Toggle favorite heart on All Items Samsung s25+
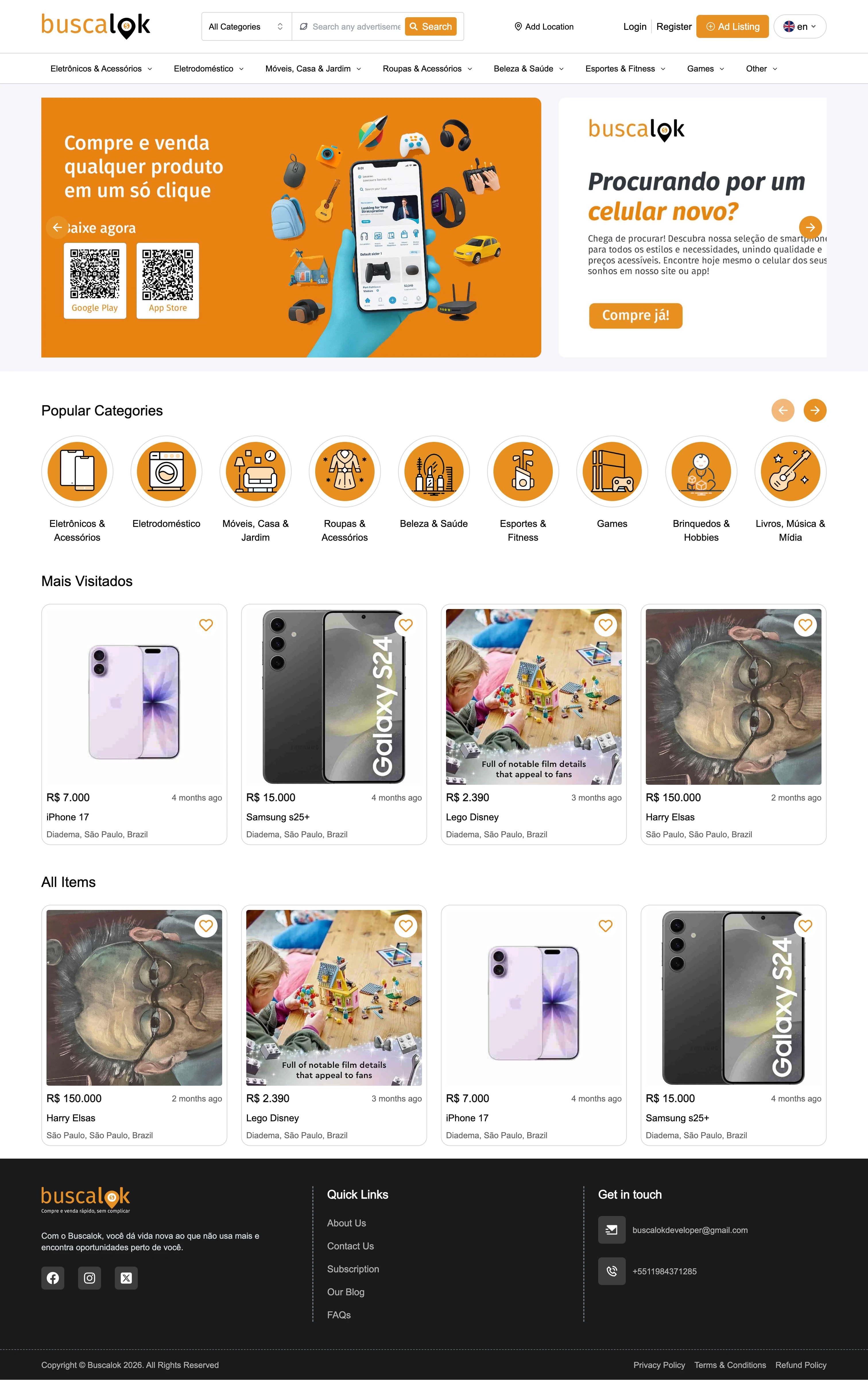 pos(805,925)
